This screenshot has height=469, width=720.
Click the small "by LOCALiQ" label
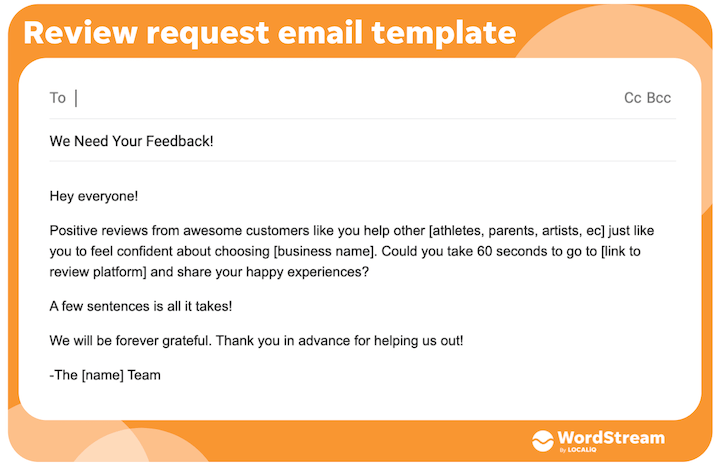(x=579, y=451)
